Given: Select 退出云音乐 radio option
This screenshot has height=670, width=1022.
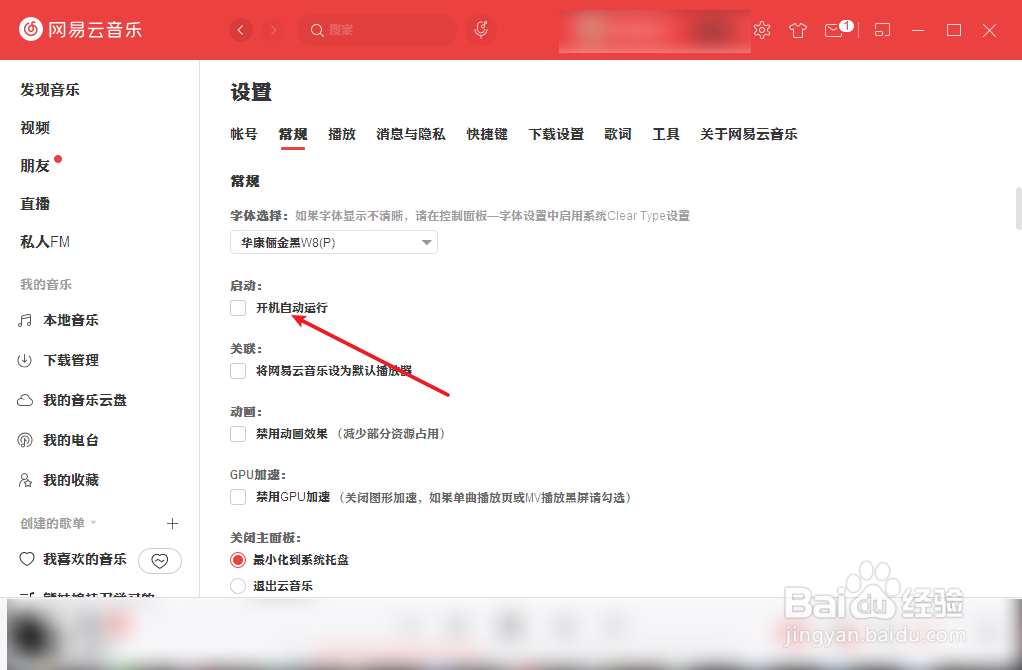Looking at the screenshot, I should [237, 585].
